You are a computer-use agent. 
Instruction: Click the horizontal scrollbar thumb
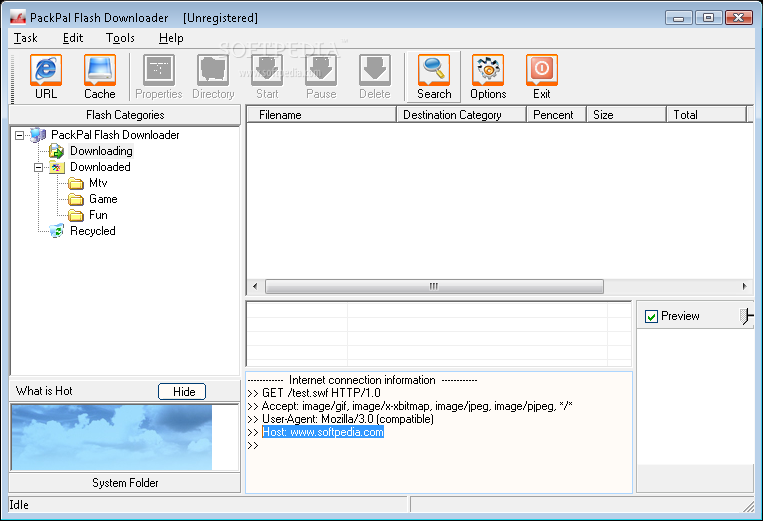point(434,287)
